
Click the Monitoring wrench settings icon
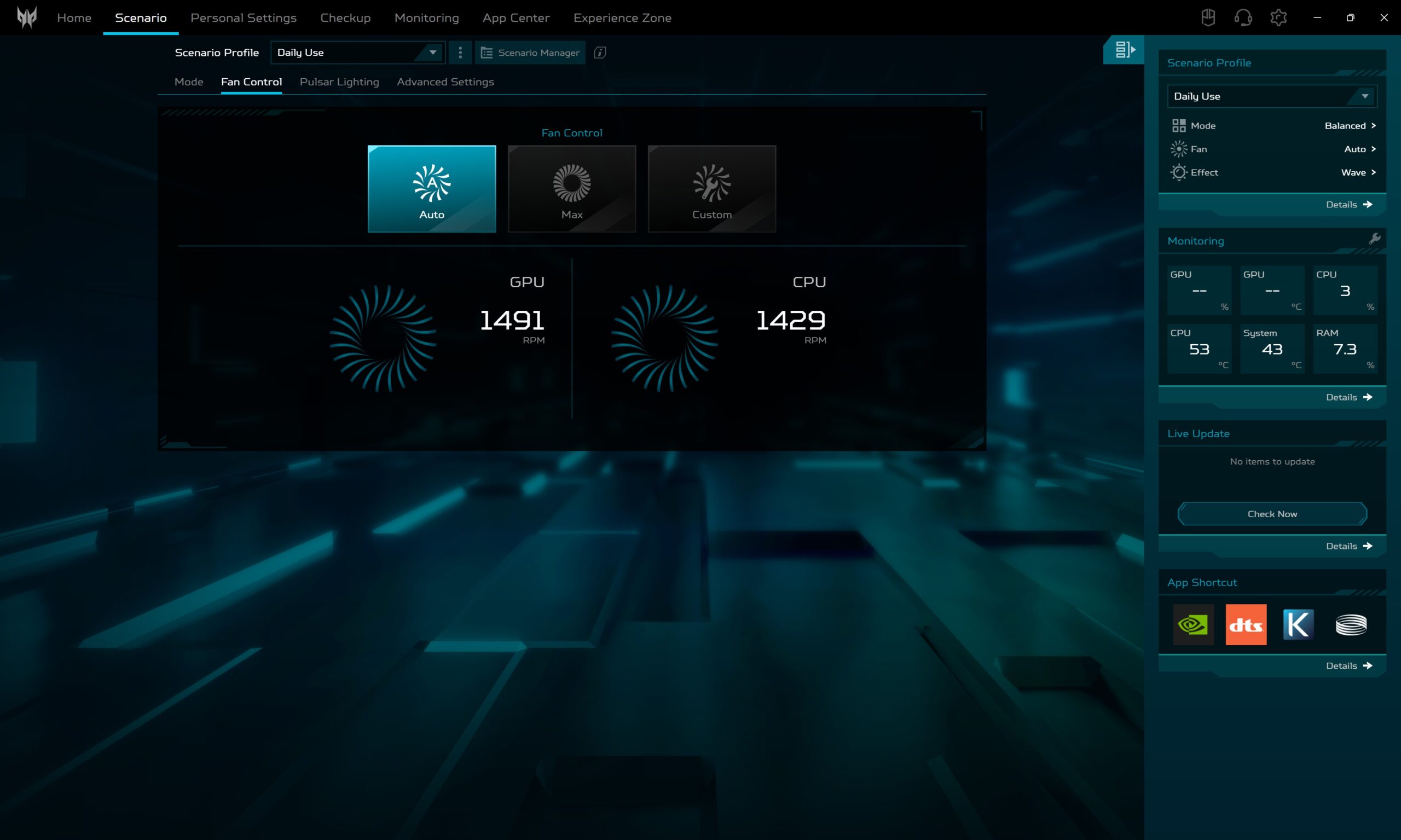coord(1374,239)
